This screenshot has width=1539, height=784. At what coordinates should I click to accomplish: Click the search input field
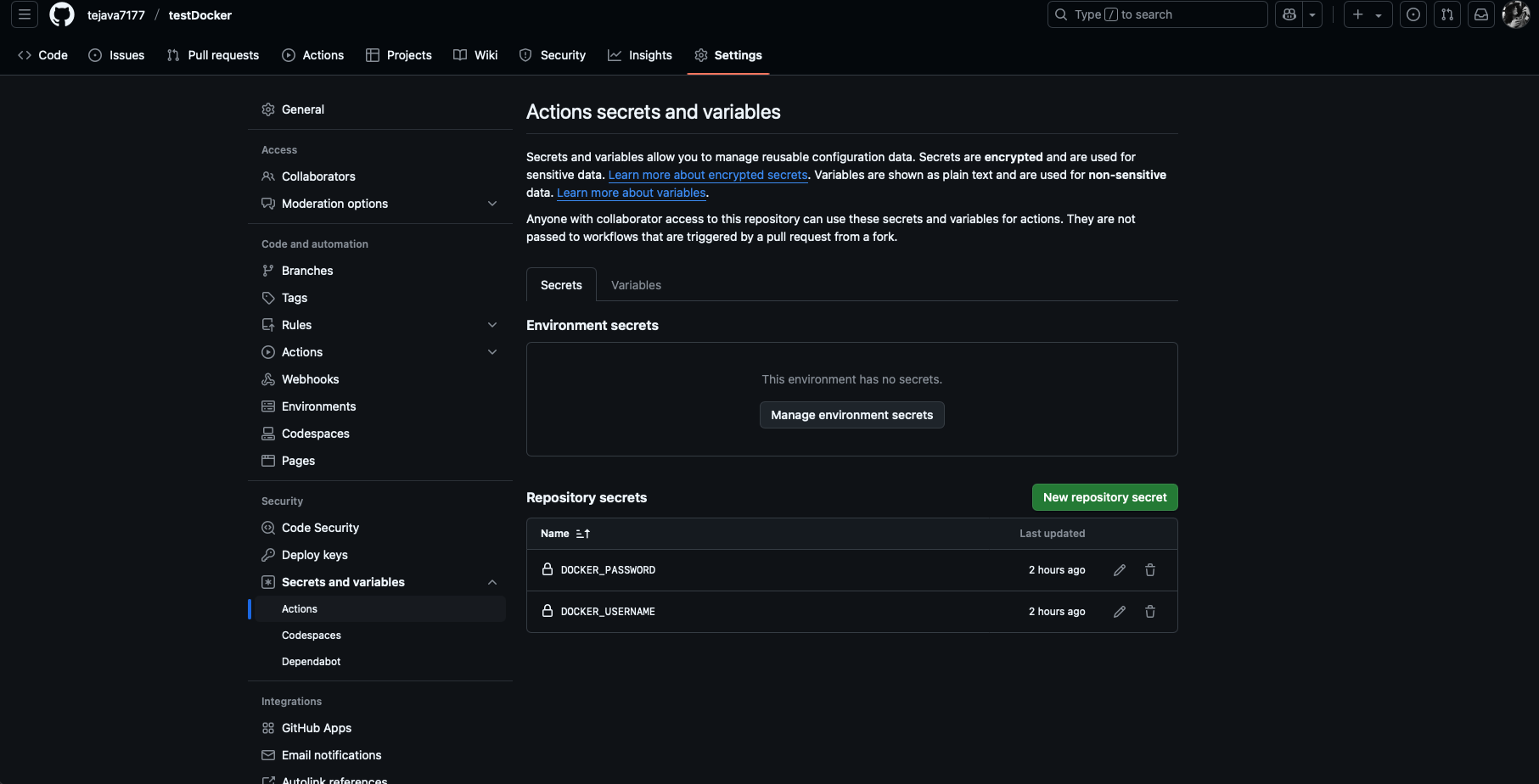1157,14
